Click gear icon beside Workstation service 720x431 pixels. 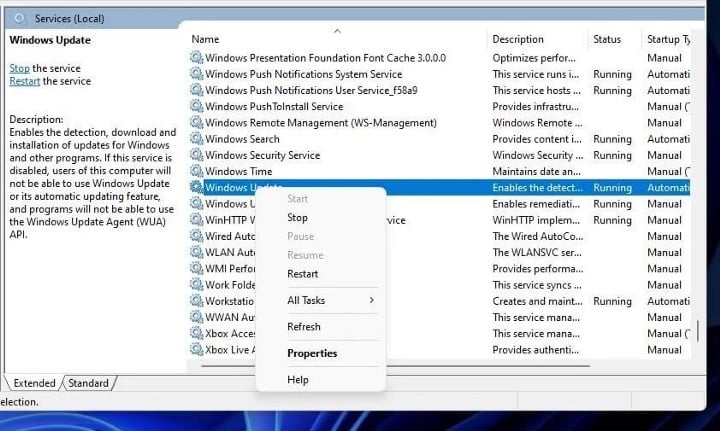pyautogui.click(x=197, y=301)
